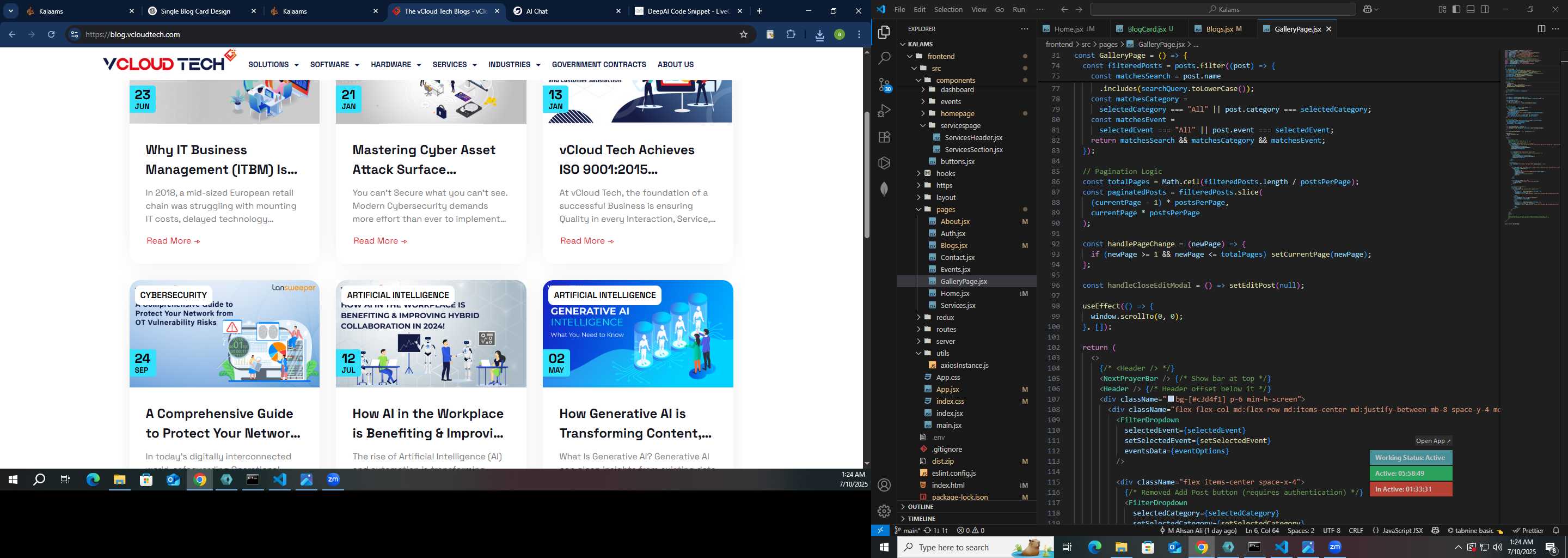Open Read More under ISO 9001:2015 article

(x=587, y=241)
